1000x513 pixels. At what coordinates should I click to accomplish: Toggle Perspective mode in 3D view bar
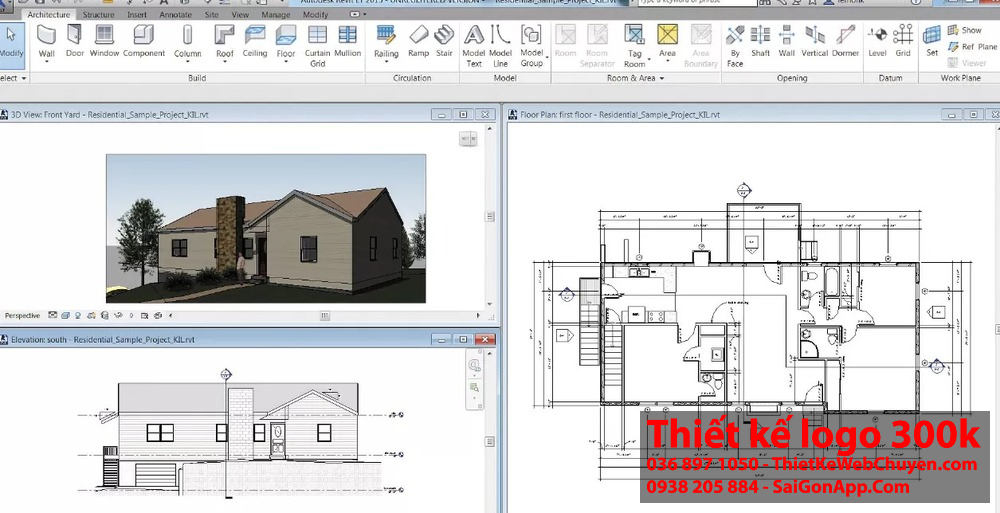pos(22,315)
